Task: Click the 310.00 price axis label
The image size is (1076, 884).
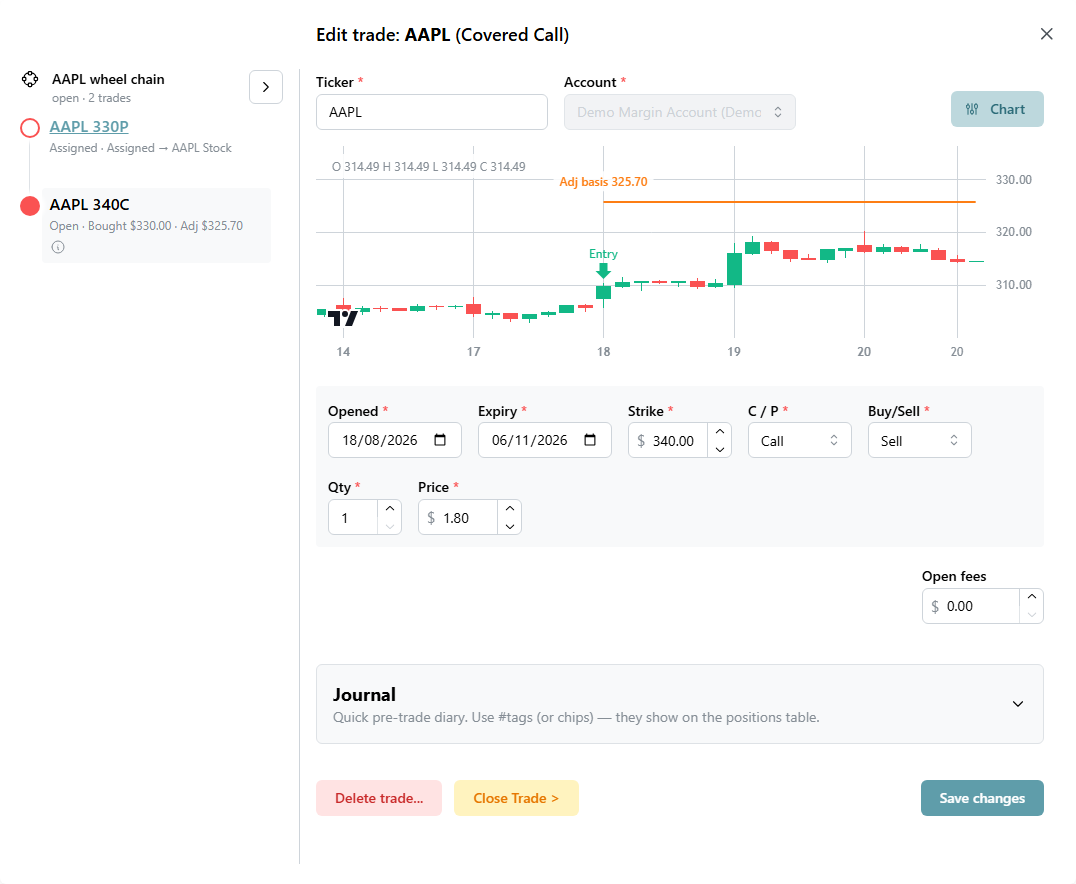Action: coord(1014,285)
